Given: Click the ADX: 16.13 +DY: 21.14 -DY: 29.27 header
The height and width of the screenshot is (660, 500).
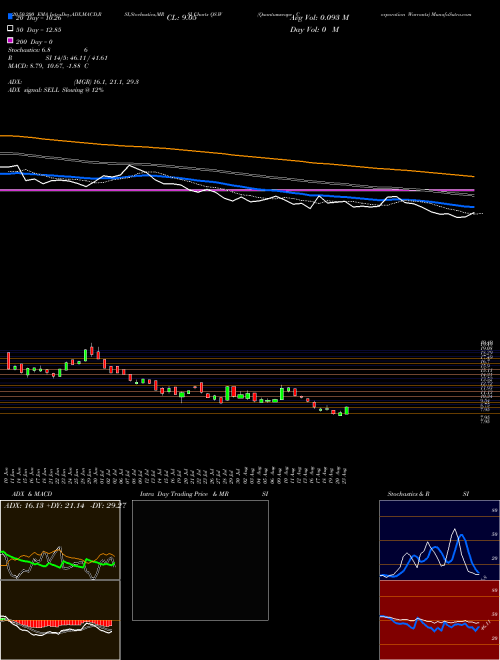Looking at the screenshot, I should tap(65, 506).
